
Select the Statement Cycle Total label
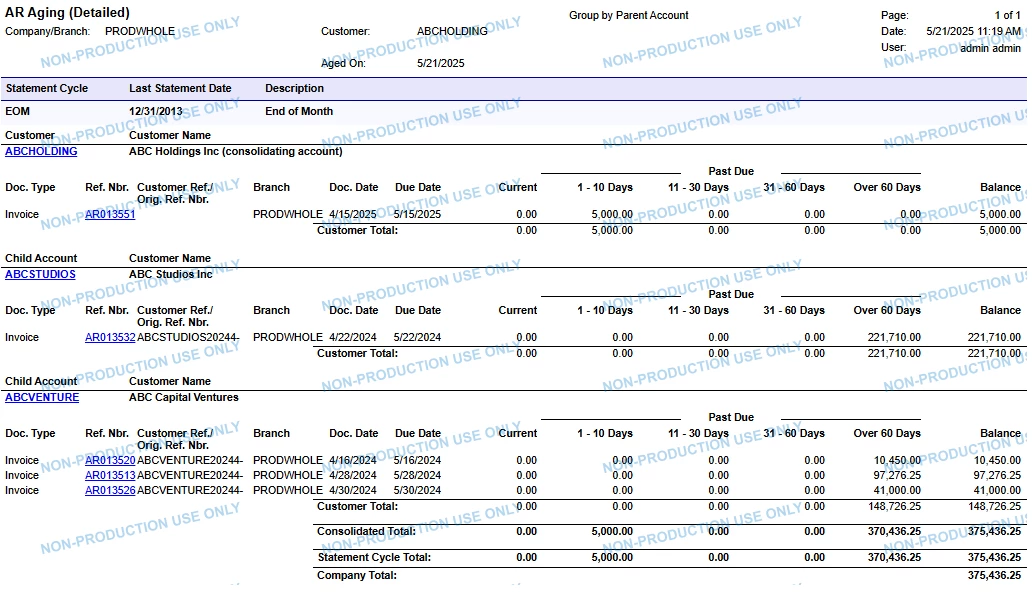pos(374,558)
